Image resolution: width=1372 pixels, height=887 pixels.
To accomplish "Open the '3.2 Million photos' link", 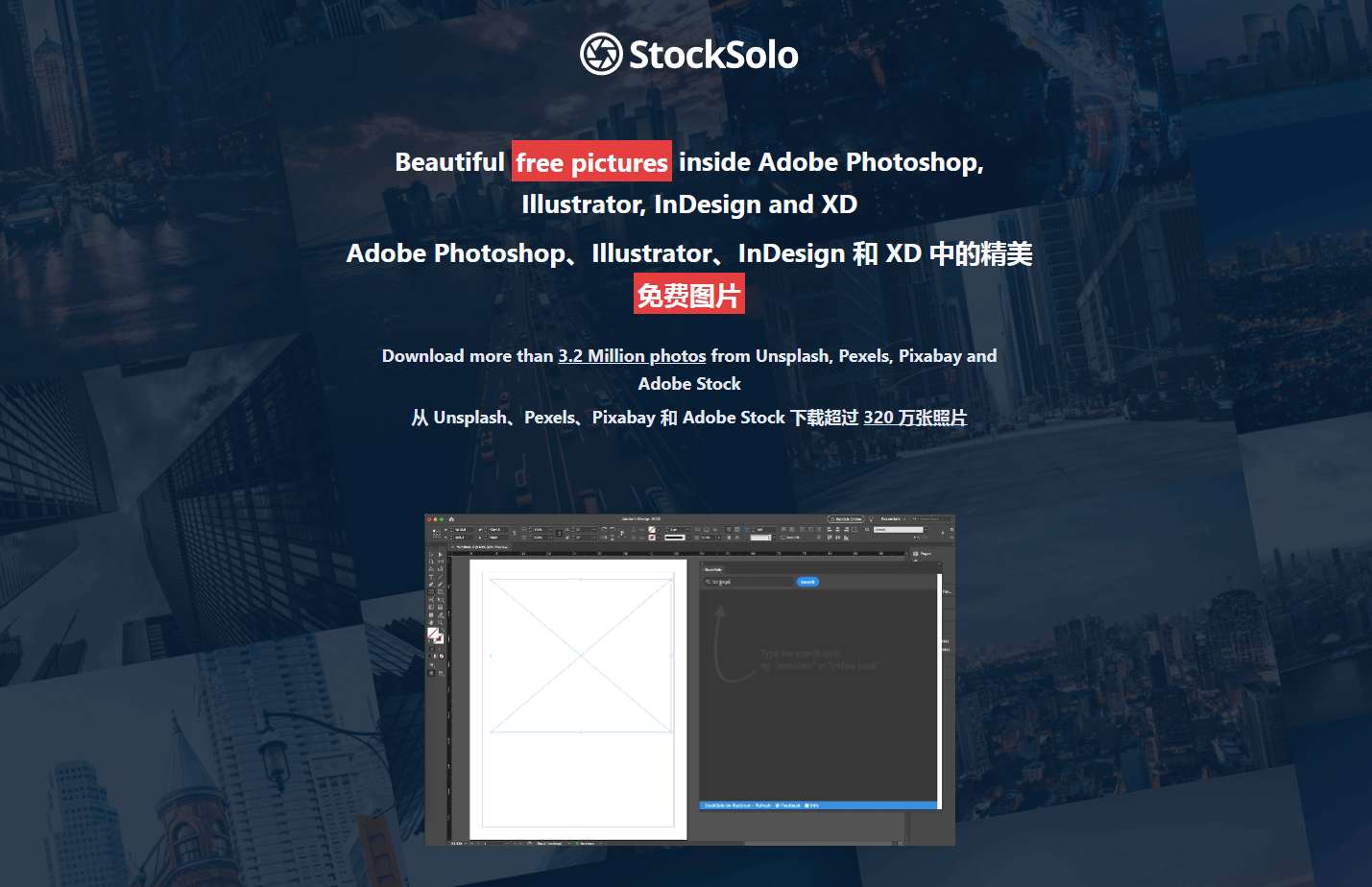I will coord(632,356).
